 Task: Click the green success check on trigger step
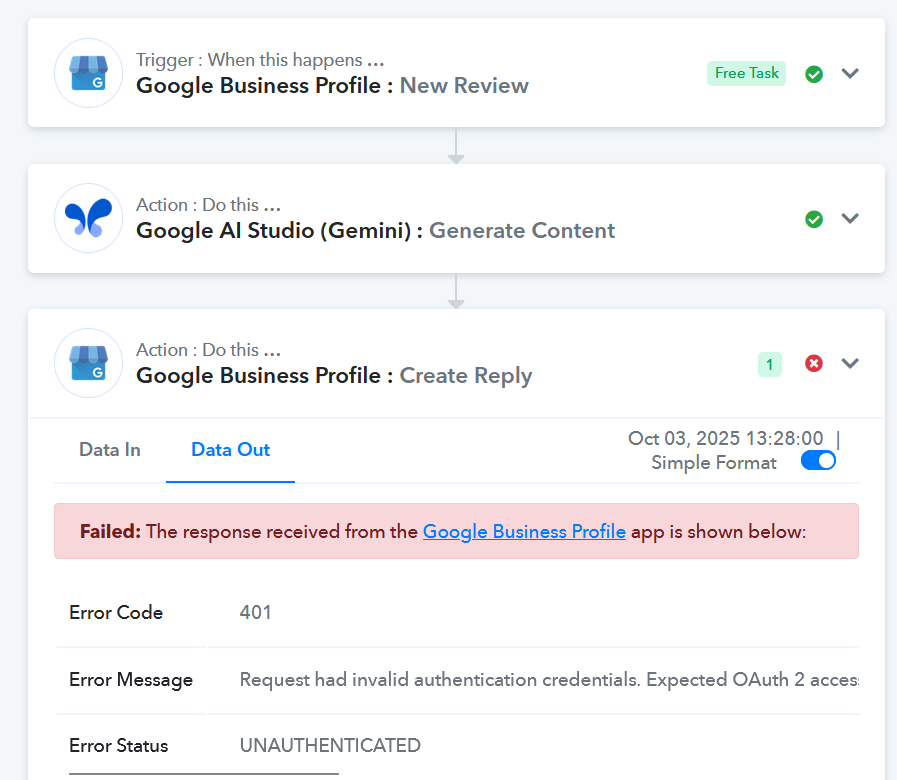tap(814, 74)
